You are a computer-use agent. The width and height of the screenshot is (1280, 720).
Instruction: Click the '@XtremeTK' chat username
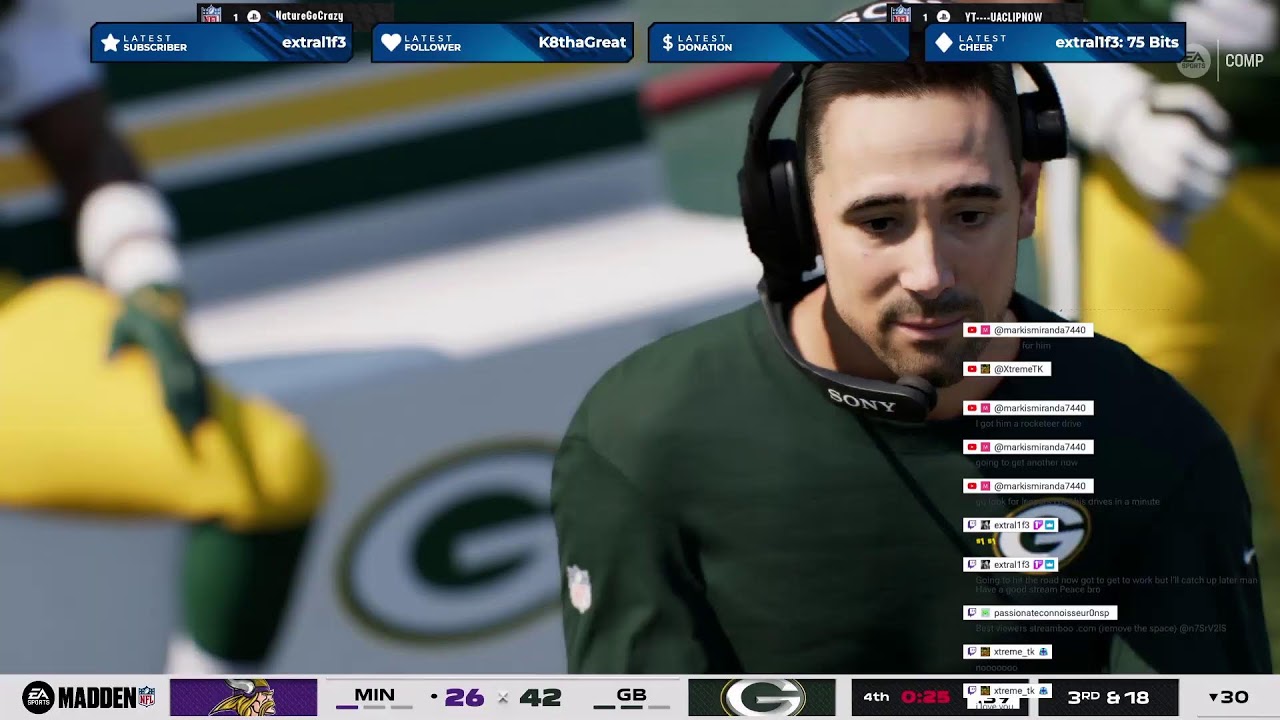point(1018,369)
